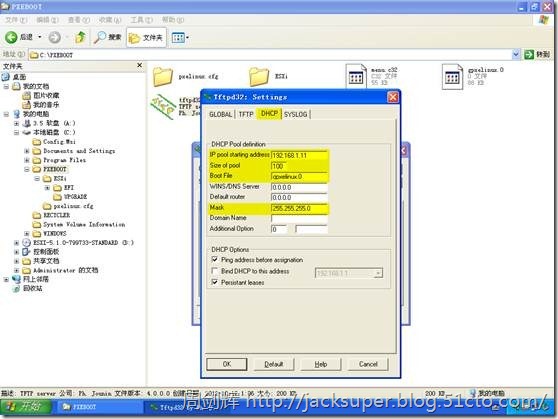
Task: Click Cancel in Tftpd32 Settings
Action: [368, 364]
